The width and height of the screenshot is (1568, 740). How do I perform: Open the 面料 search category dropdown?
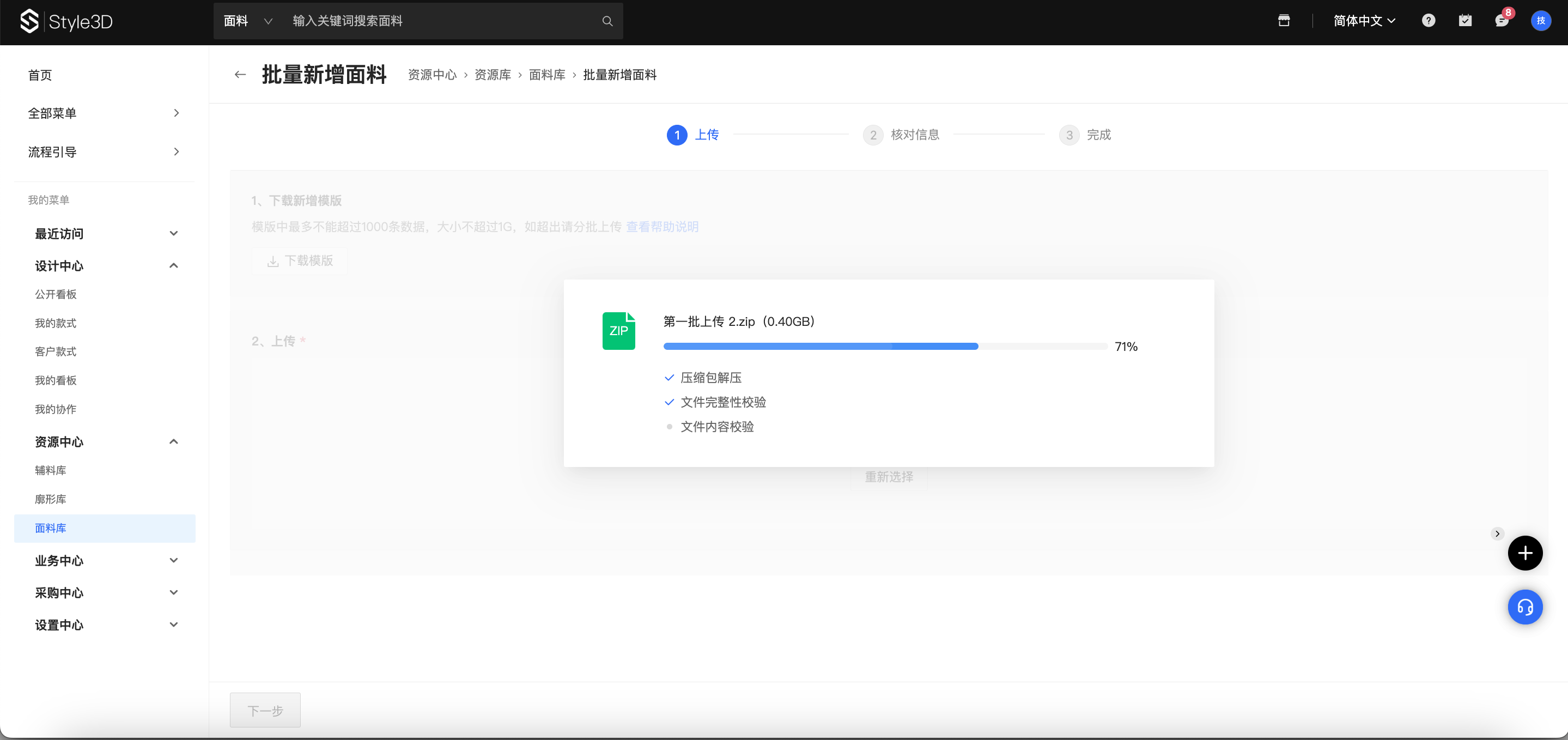coord(248,21)
